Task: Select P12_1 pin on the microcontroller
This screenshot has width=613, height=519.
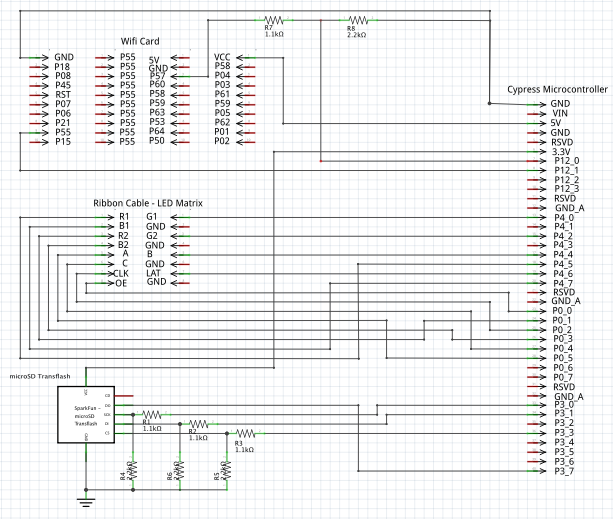Action: pos(566,170)
